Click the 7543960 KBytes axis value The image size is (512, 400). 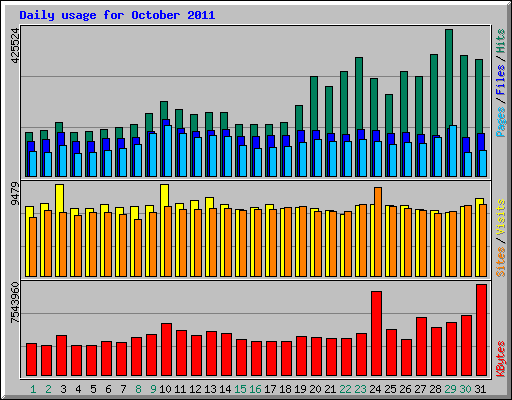tap(15, 303)
